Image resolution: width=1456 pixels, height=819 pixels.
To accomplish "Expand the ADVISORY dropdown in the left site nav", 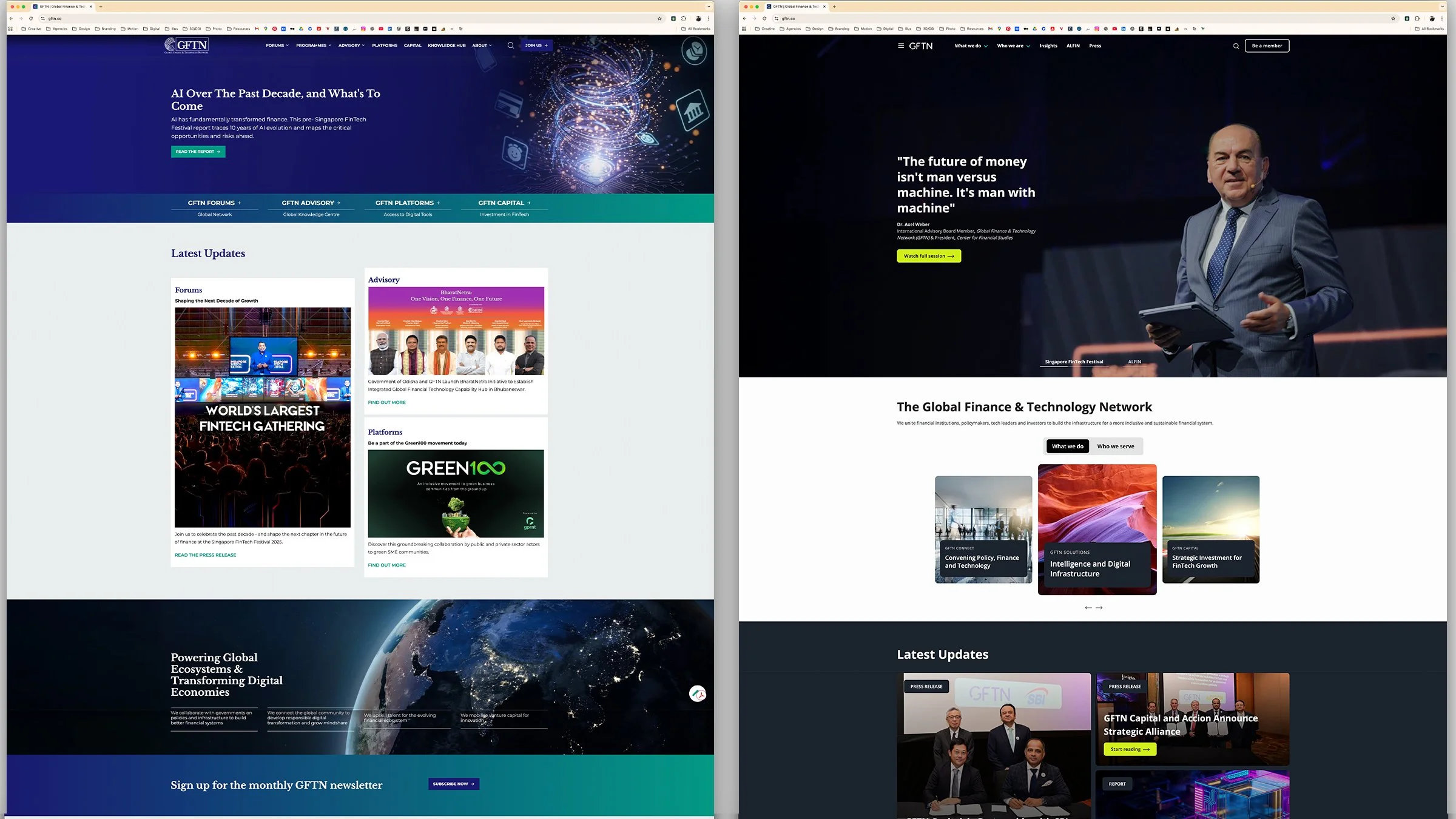I will [351, 45].
